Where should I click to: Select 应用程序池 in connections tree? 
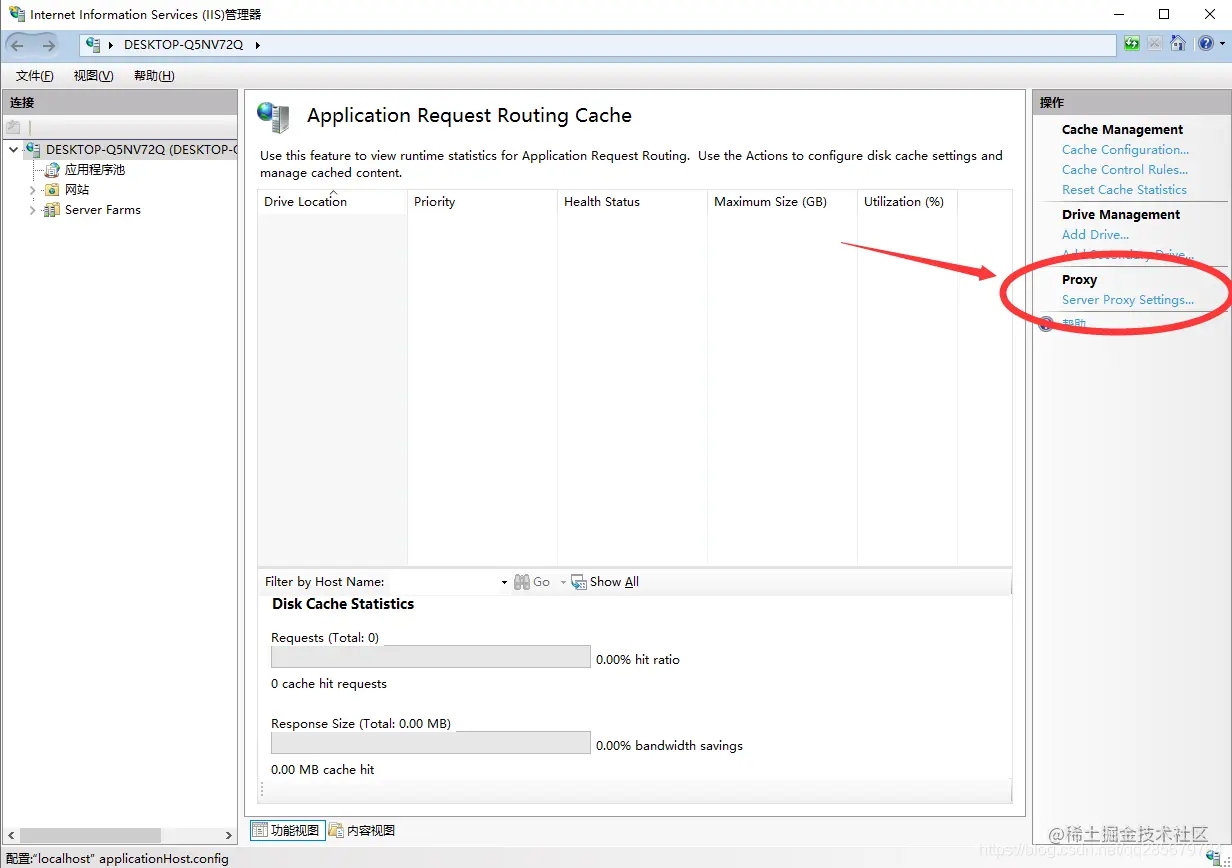click(95, 170)
